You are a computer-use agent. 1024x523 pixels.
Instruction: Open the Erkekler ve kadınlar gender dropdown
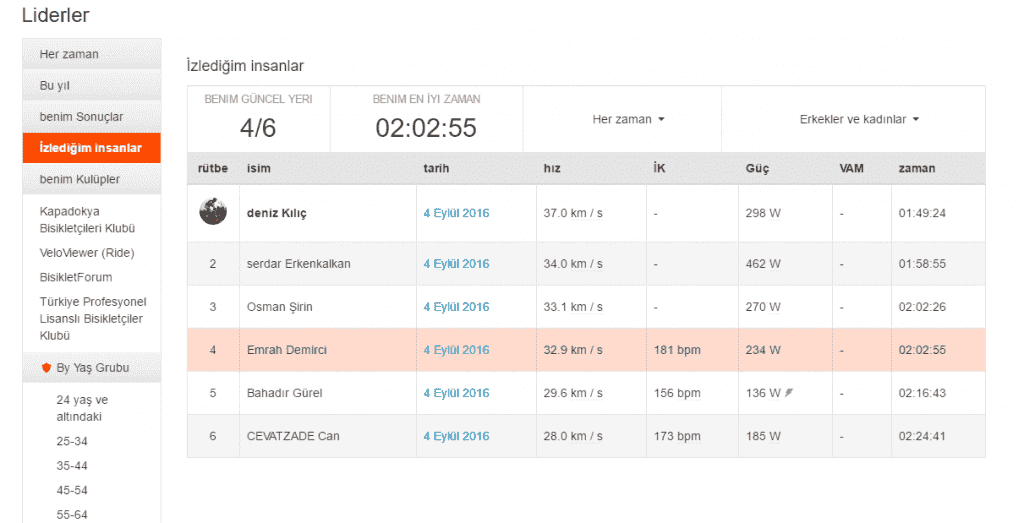click(x=859, y=119)
